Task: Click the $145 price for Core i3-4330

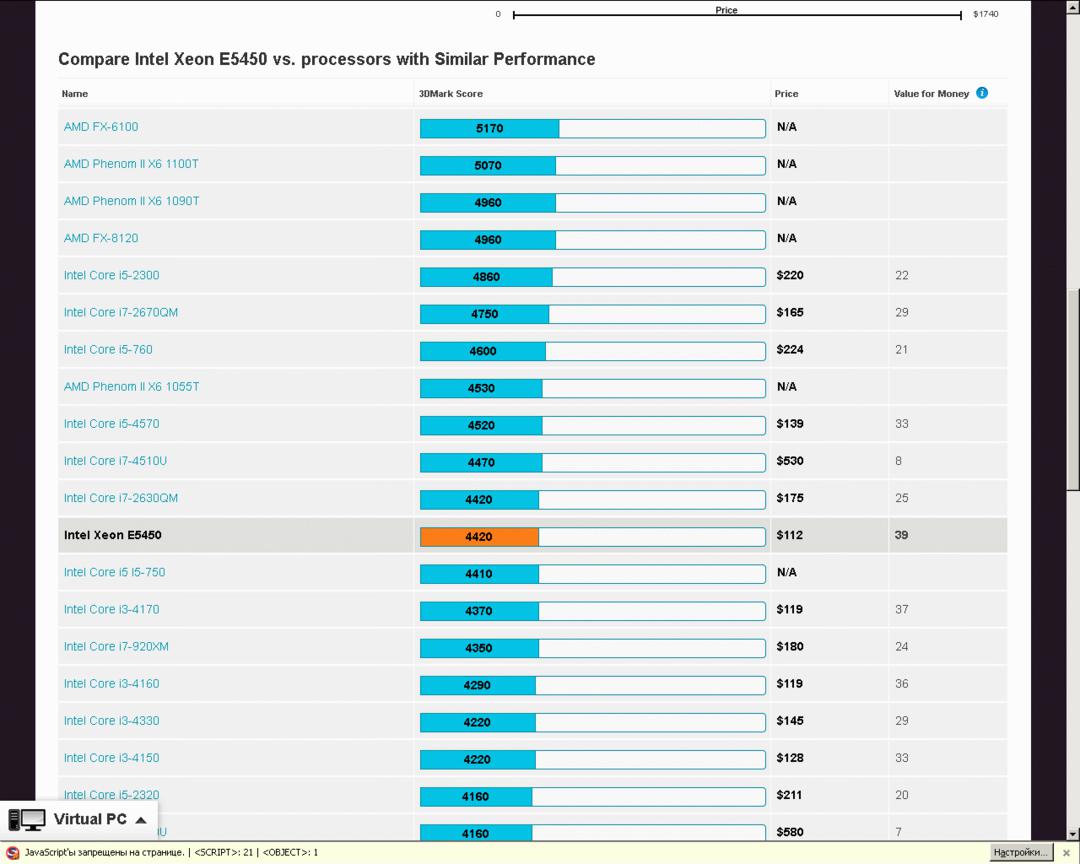Action: point(789,721)
